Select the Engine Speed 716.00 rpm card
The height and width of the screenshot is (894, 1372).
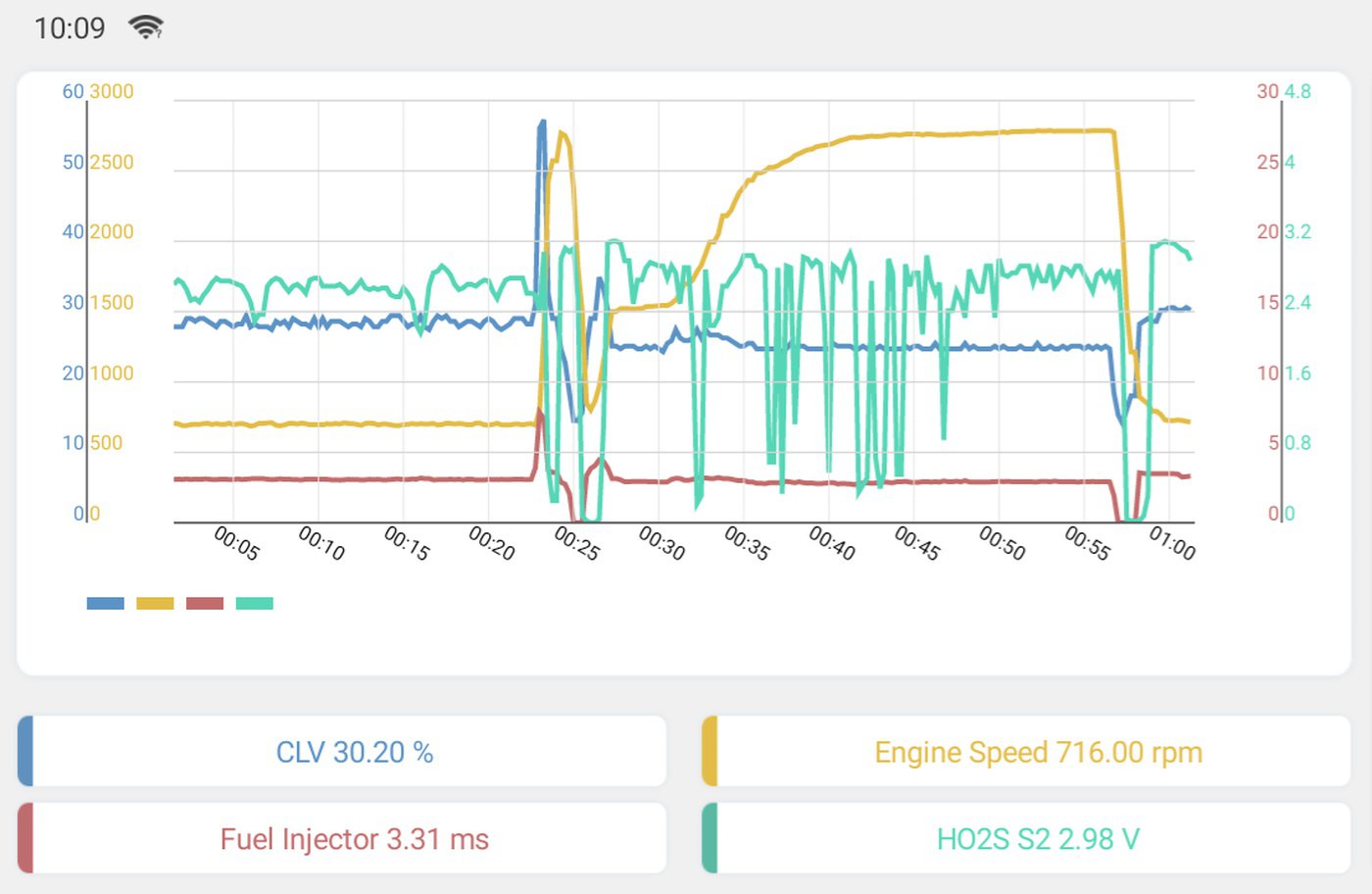tap(1026, 752)
